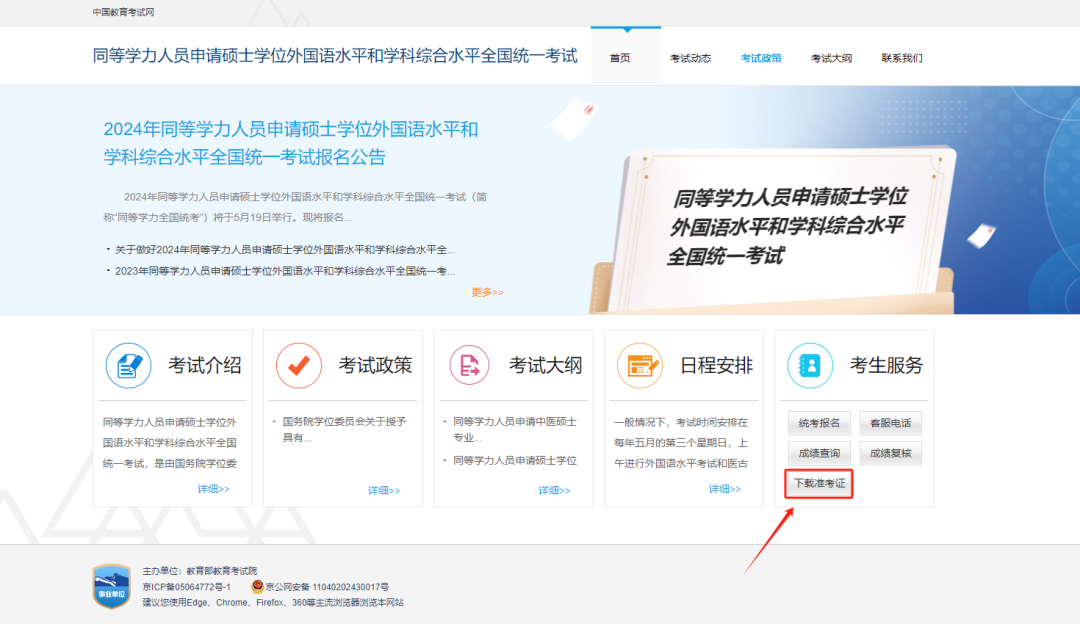Click the highlighted 下载准考证 button
The image size is (1080, 624).
point(818,483)
